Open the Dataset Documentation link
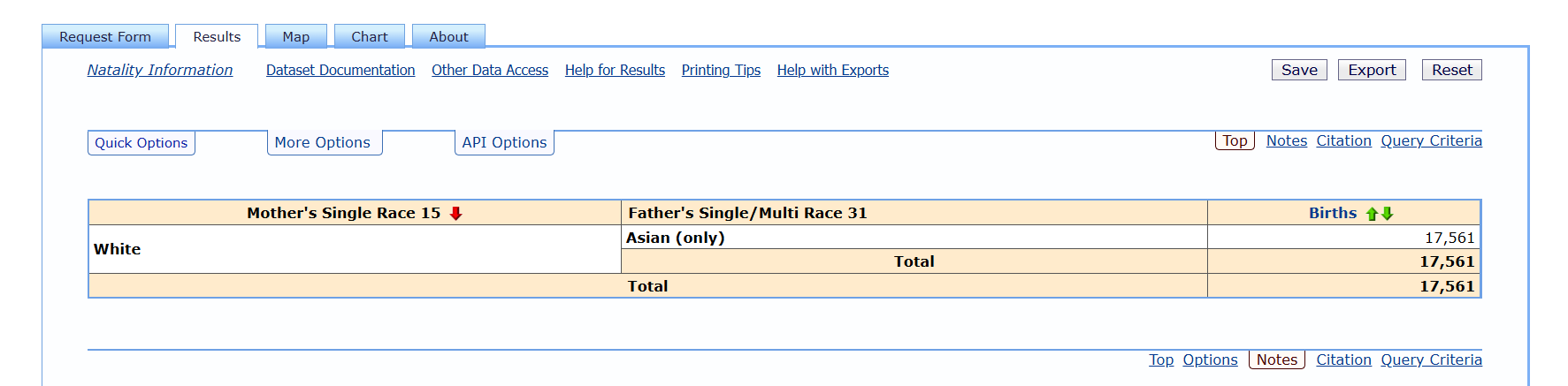 pos(340,70)
